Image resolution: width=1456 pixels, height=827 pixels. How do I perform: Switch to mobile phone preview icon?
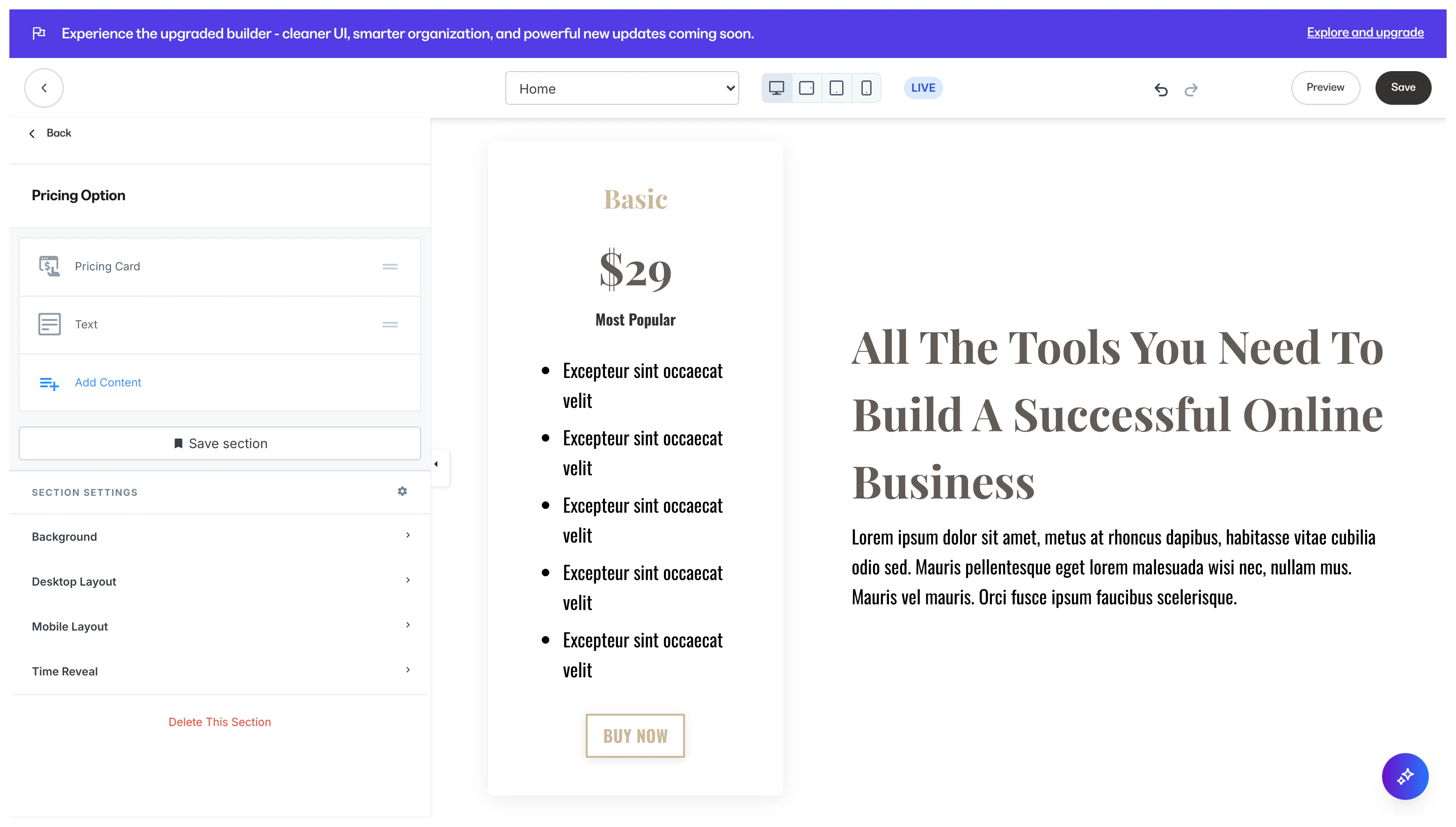pos(866,88)
